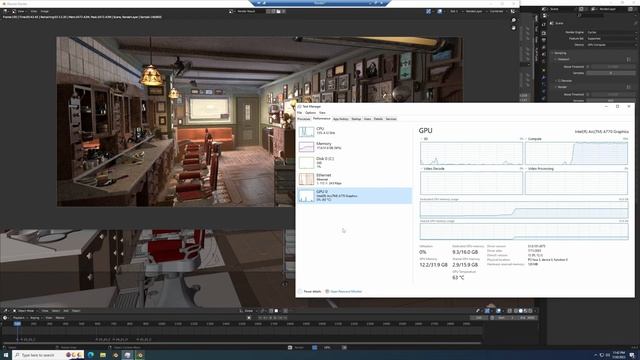This screenshot has width=640, height=360.
Task: Click the Blender icon in the taskbar
Action: click(x=116, y=355)
